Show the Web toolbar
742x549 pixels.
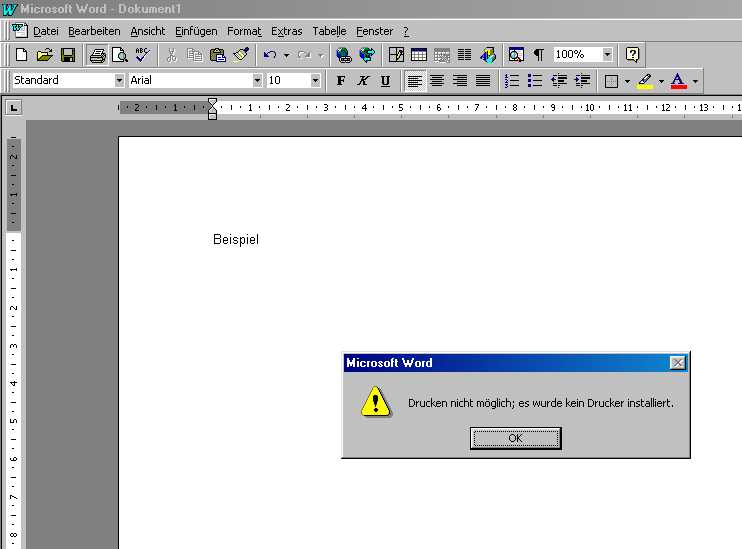point(367,55)
